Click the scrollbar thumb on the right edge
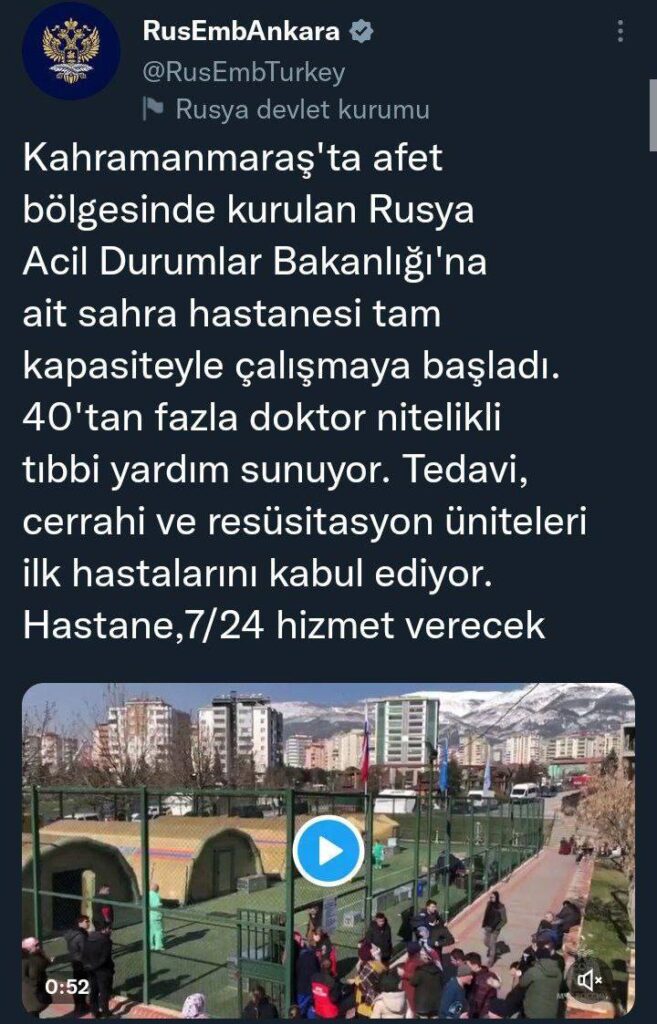Screen dimensions: 657x1024 [652, 115]
